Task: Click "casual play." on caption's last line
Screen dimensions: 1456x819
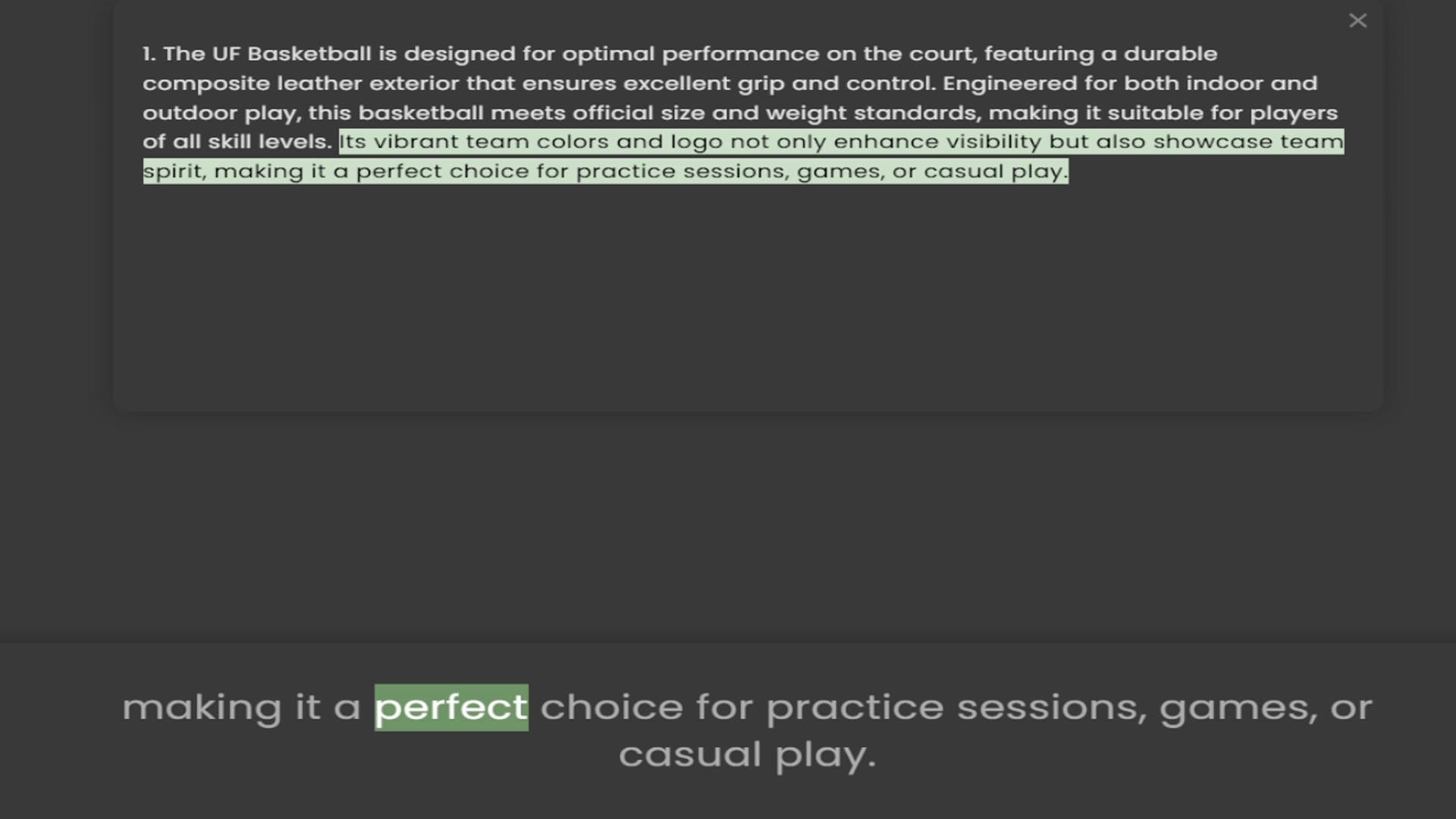Action: point(747,755)
